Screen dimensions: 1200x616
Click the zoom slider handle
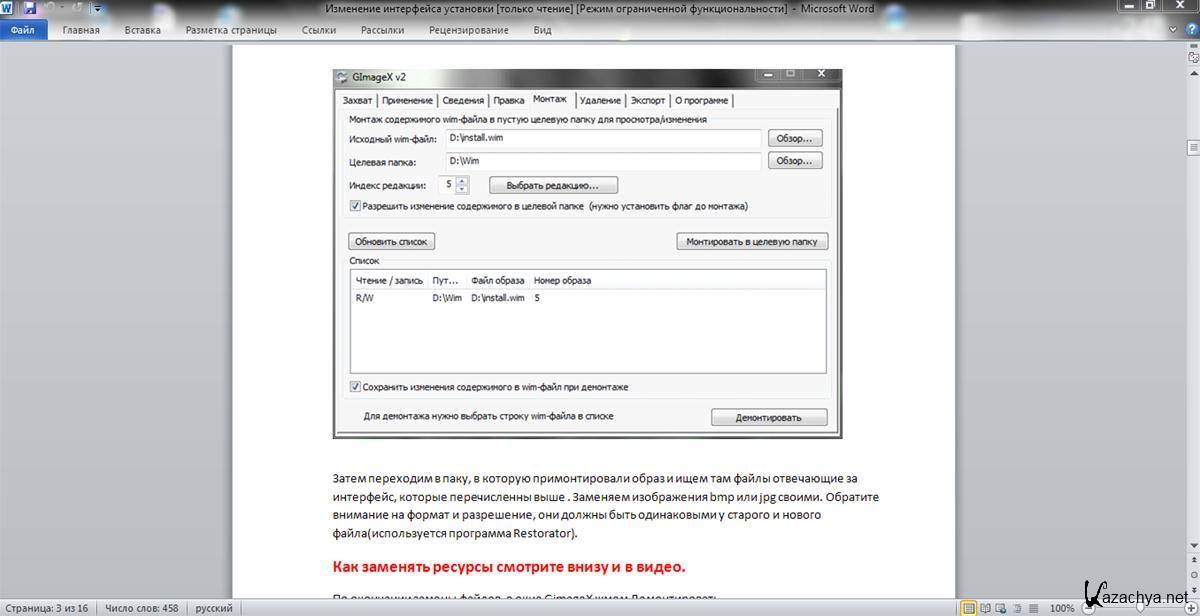click(x=1139, y=608)
